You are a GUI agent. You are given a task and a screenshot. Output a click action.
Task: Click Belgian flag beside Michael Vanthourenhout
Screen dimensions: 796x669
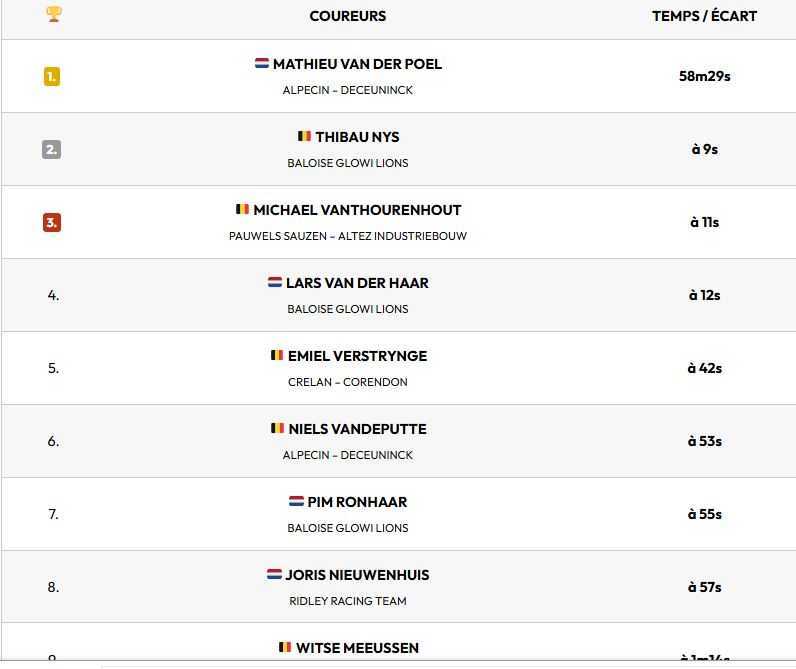pos(242,209)
